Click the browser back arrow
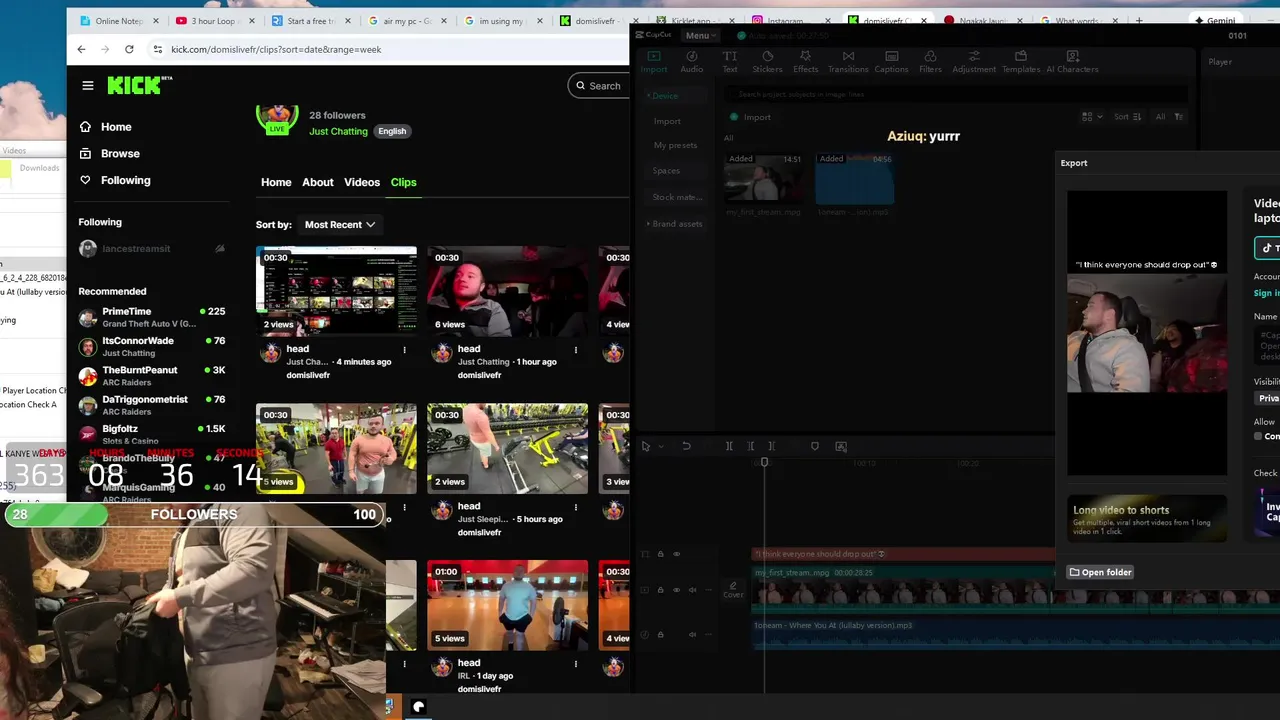Viewport: 1280px width, 720px height. click(x=81, y=49)
